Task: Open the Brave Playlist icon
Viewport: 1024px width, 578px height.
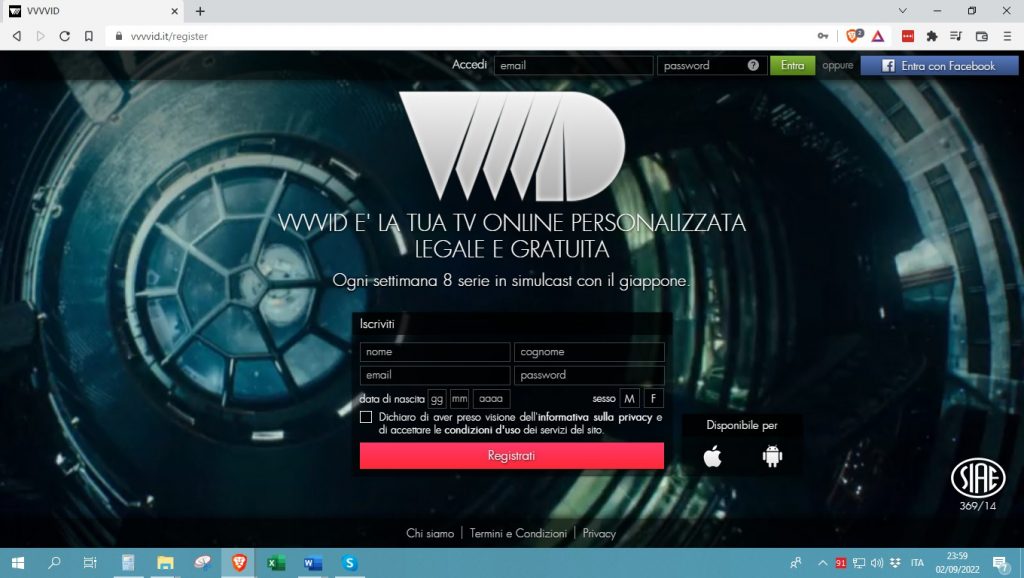Action: tap(957, 36)
